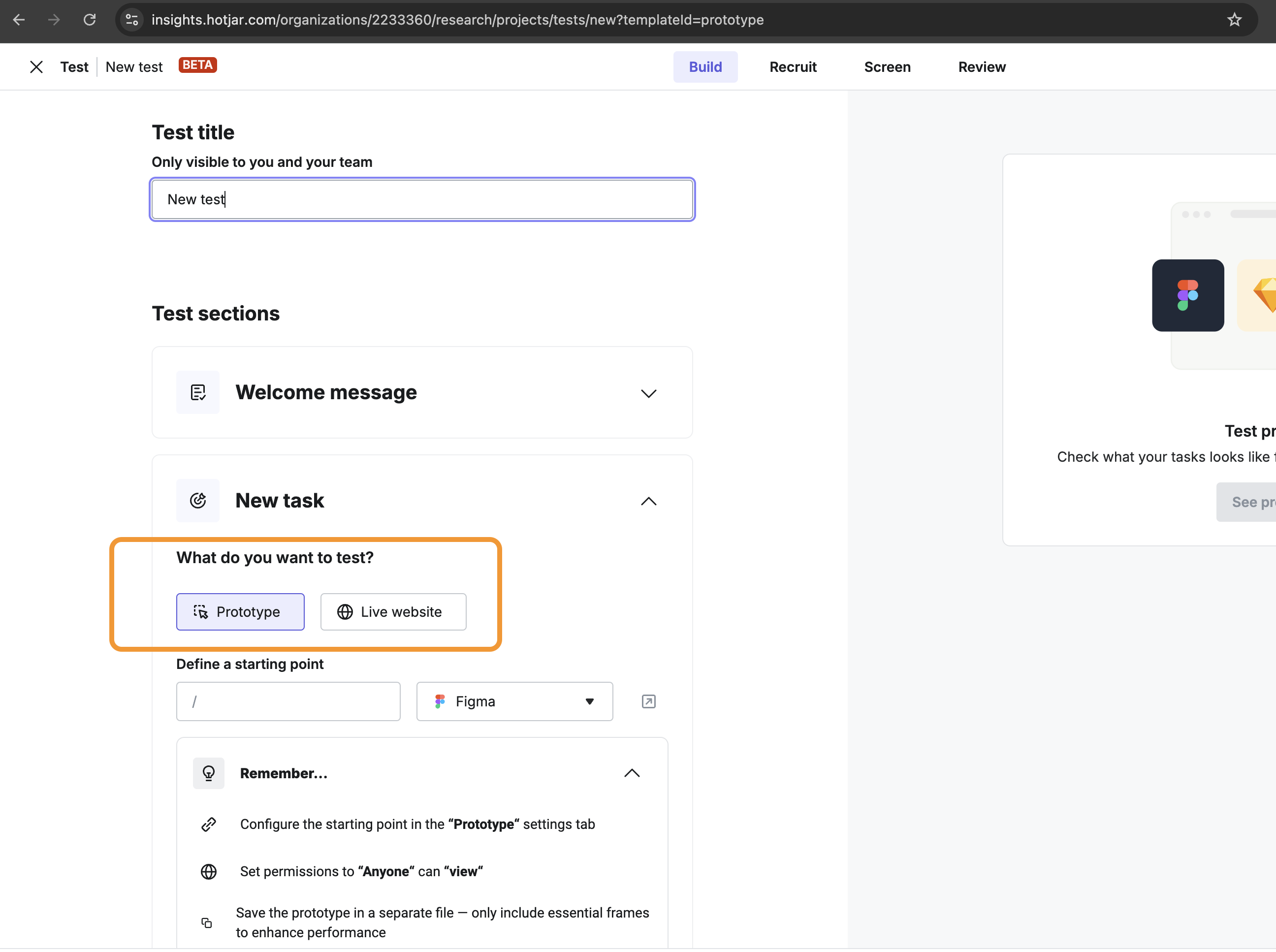
Task: Click the New task target icon
Action: (x=198, y=500)
